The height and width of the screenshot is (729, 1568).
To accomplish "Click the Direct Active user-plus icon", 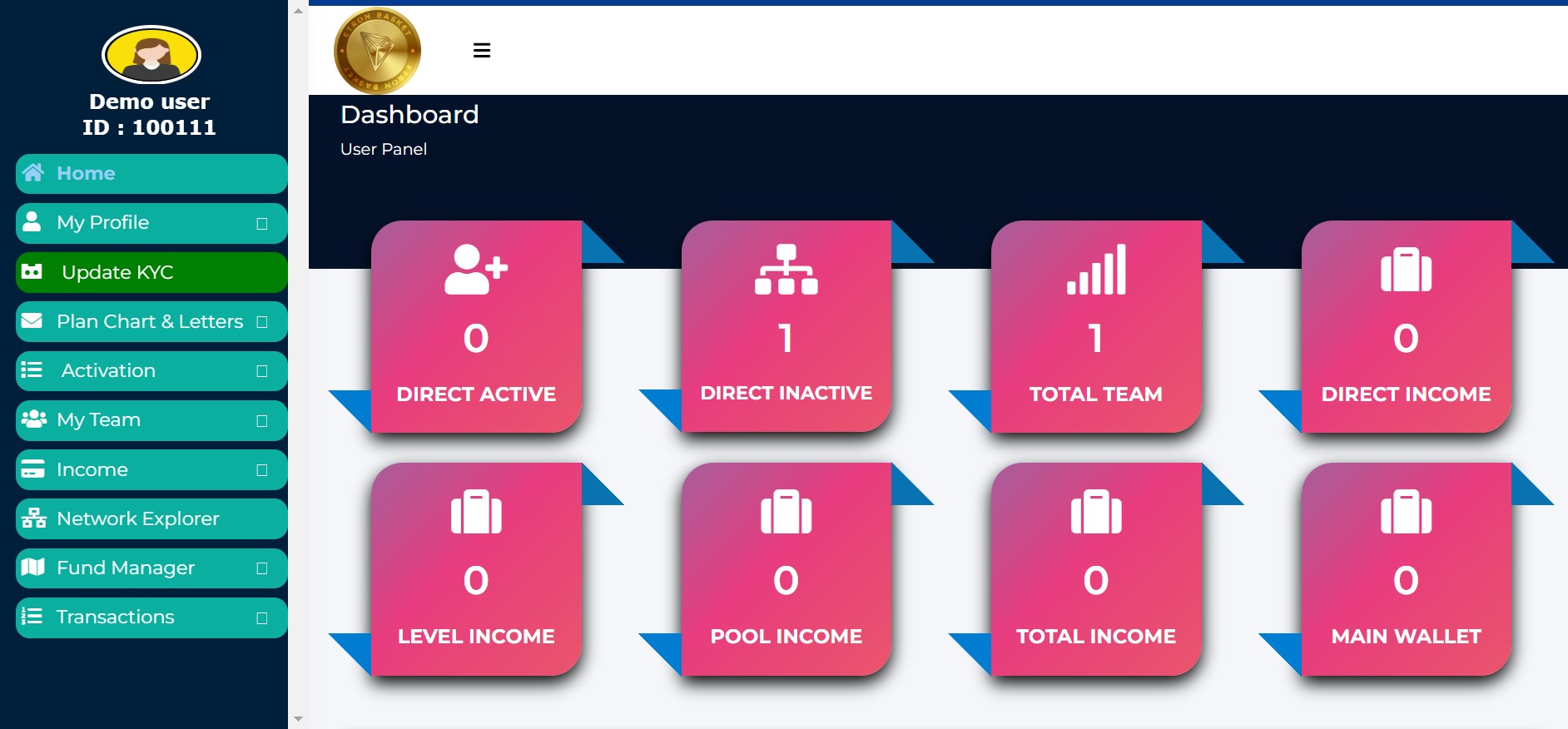I will click(x=475, y=269).
